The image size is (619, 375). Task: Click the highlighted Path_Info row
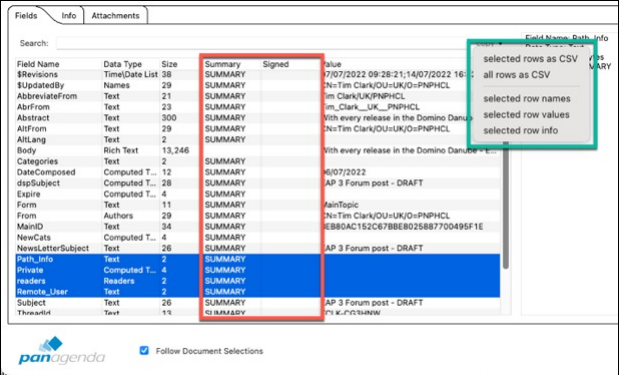[x=258, y=259]
